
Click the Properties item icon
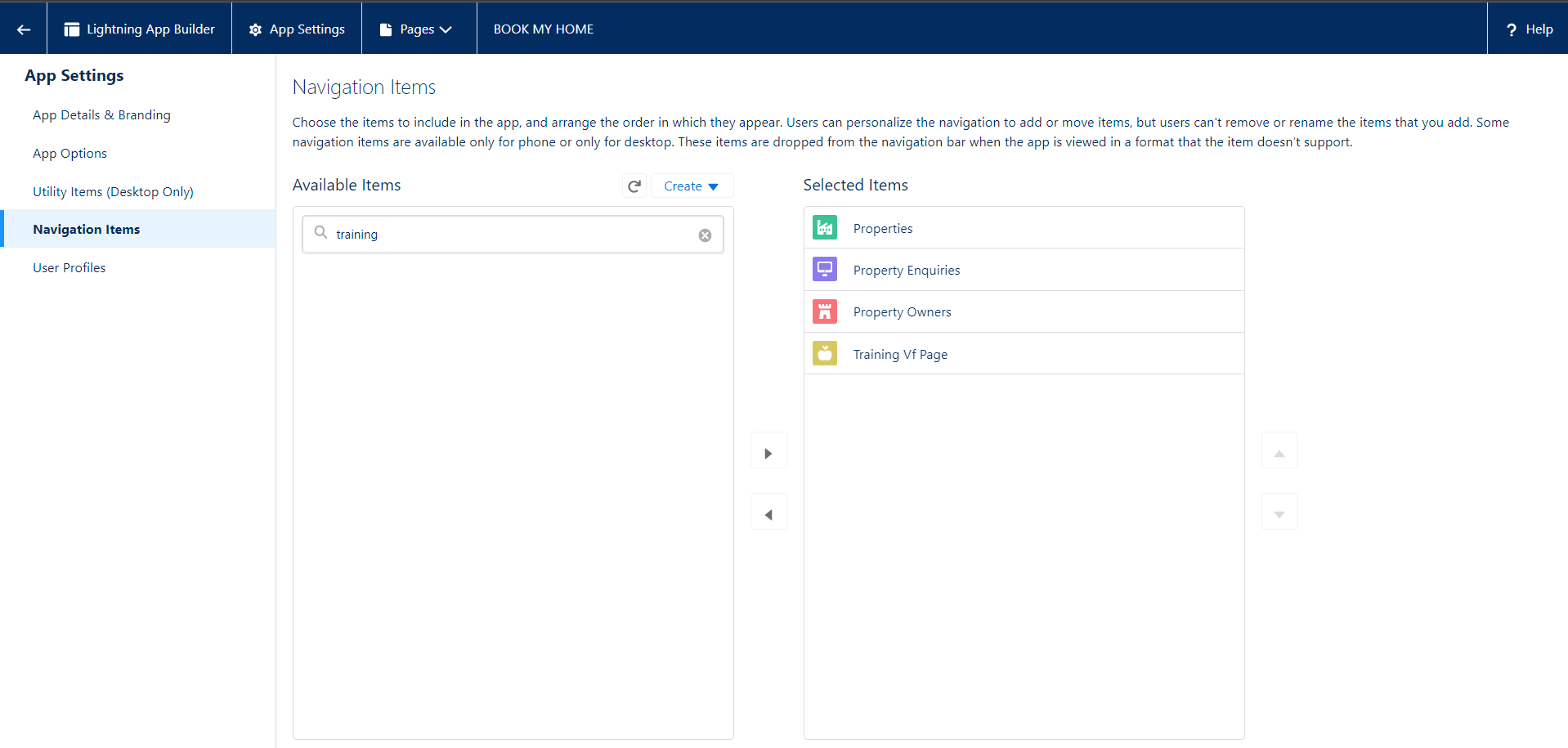coord(824,228)
